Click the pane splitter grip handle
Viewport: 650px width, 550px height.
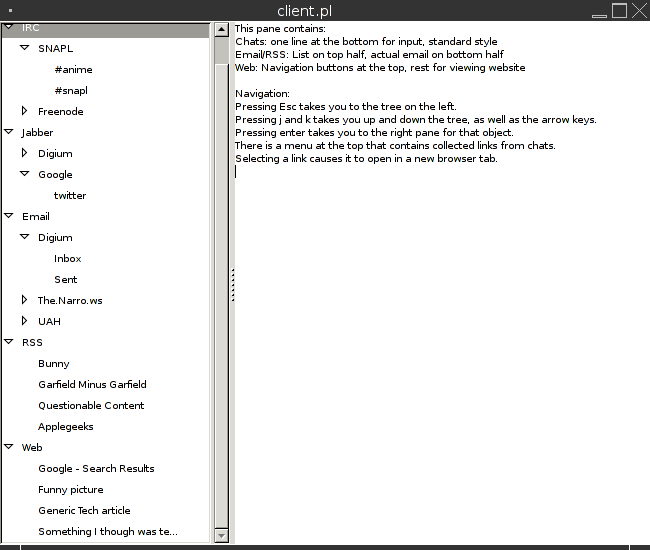point(233,285)
